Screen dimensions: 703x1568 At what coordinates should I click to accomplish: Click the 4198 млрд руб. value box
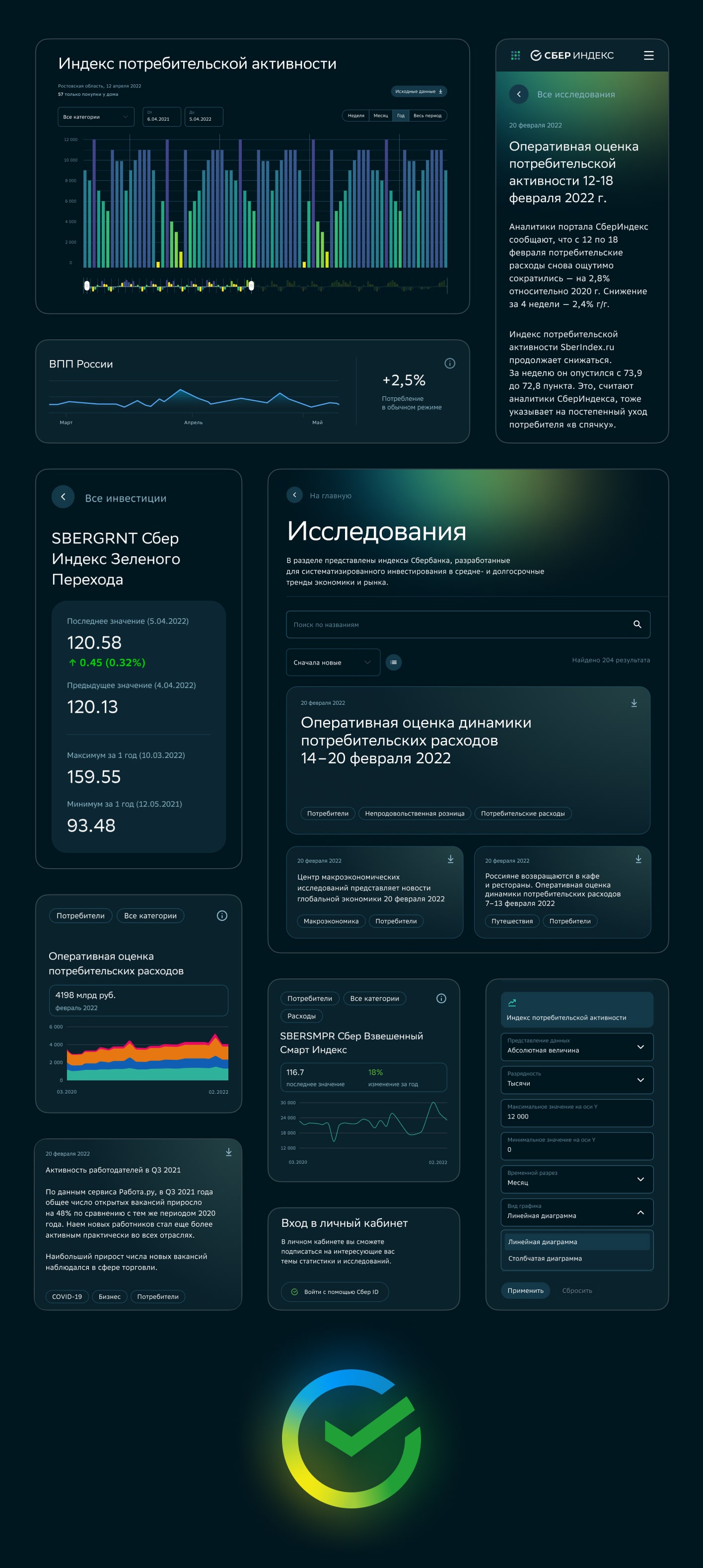point(138,1000)
